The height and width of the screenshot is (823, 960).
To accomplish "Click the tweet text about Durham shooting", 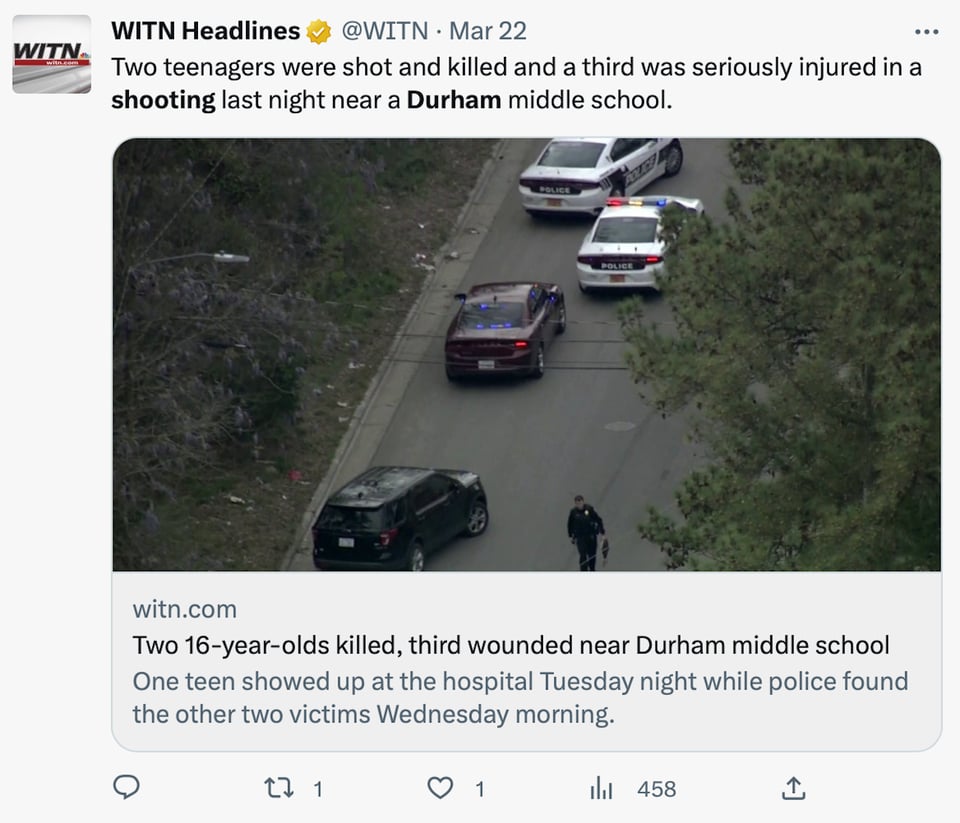I will click(x=516, y=84).
